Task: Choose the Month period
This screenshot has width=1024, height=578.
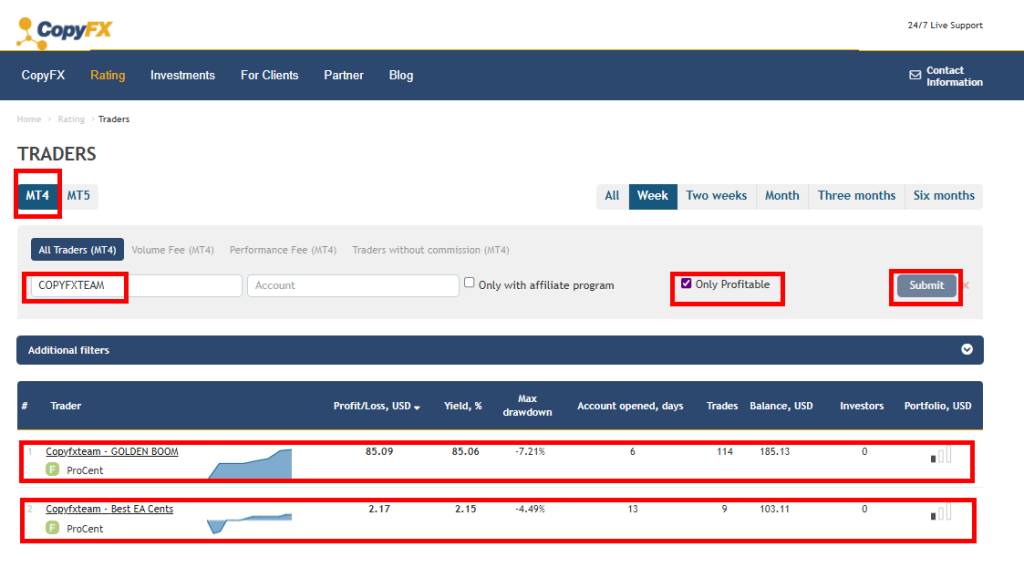Action: point(782,196)
